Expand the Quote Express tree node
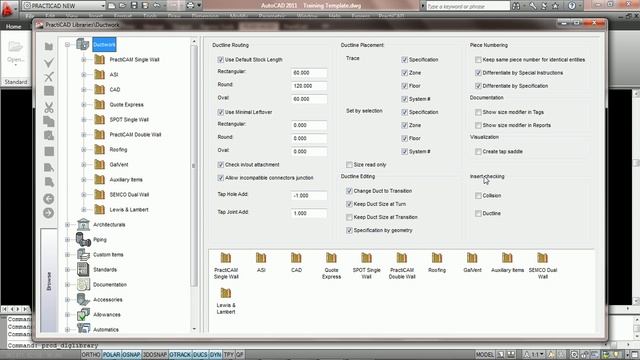The image size is (640, 360). pos(84,104)
